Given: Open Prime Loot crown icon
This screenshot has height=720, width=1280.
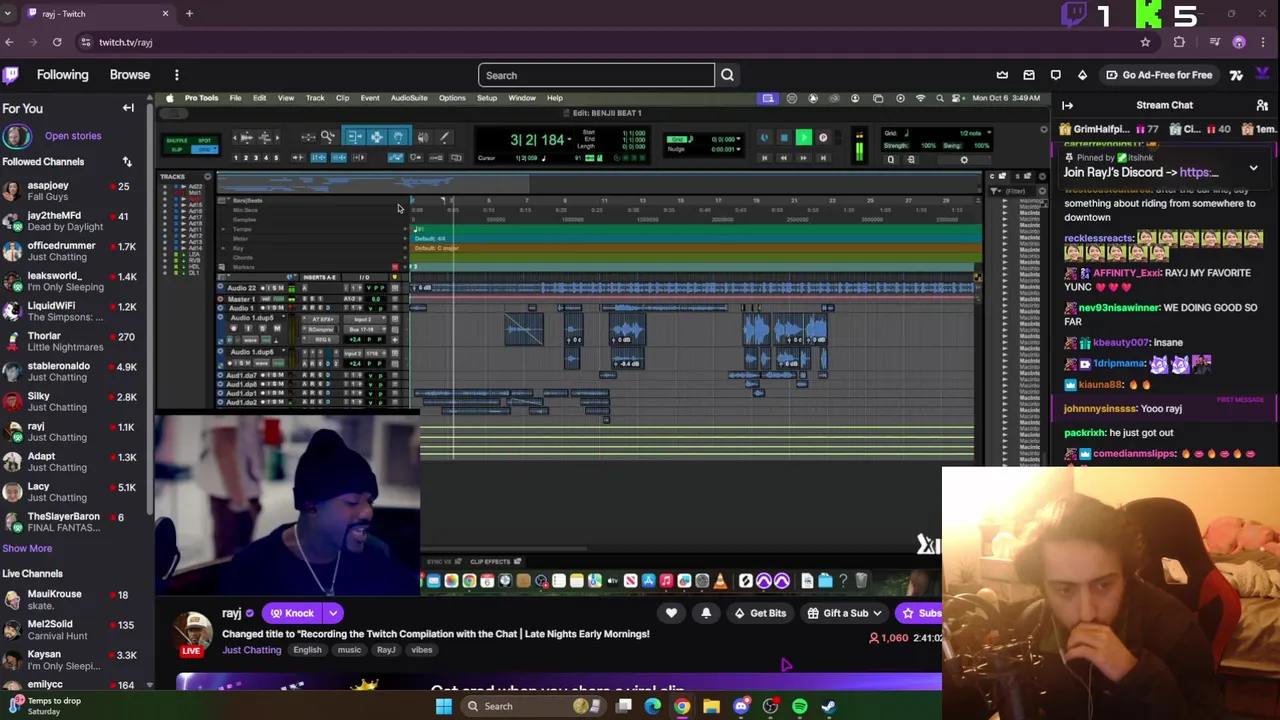Looking at the screenshot, I should click(x=1002, y=75).
